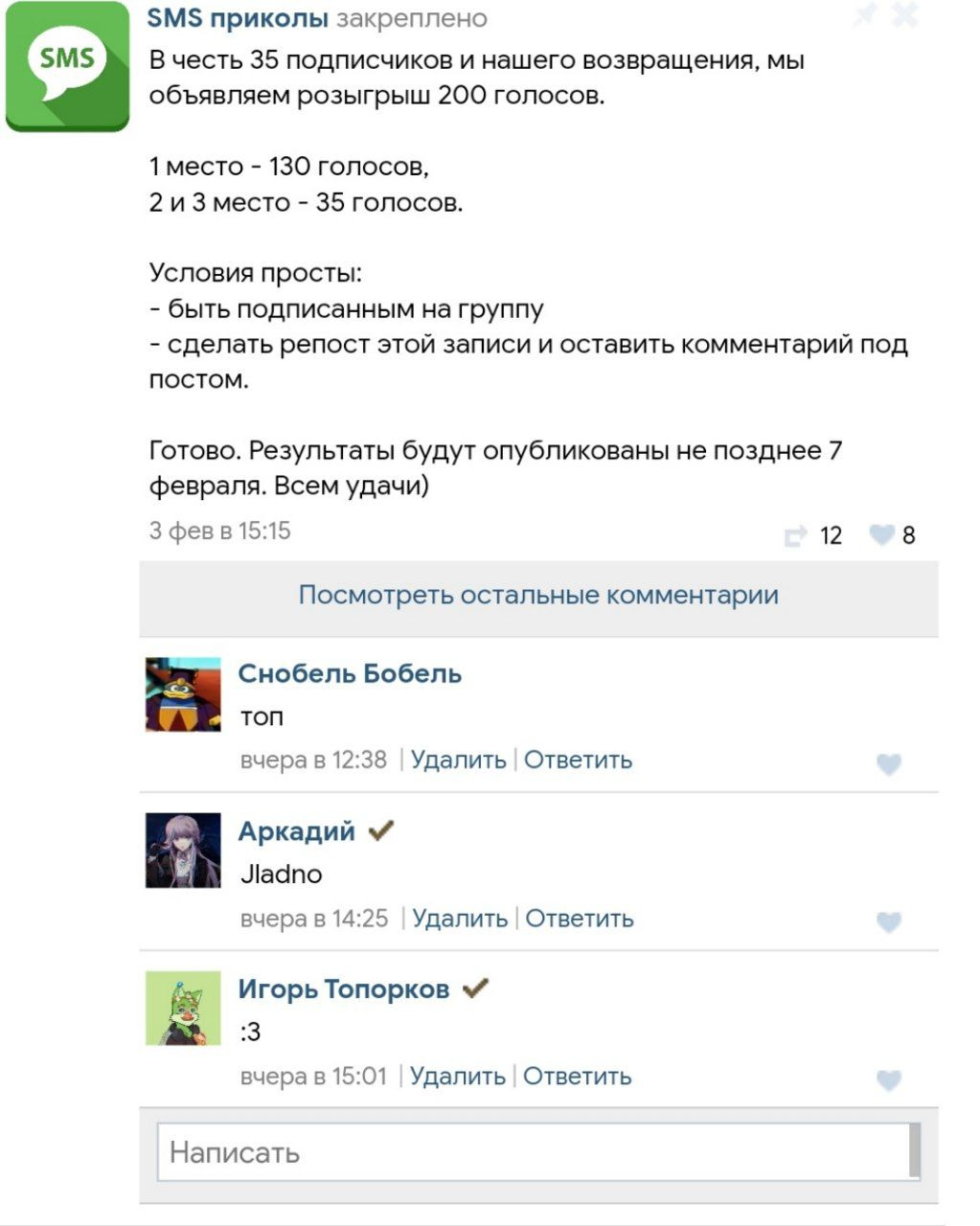Expand the remaining comments (Посмотреть остальные комментарии)

click(x=538, y=595)
